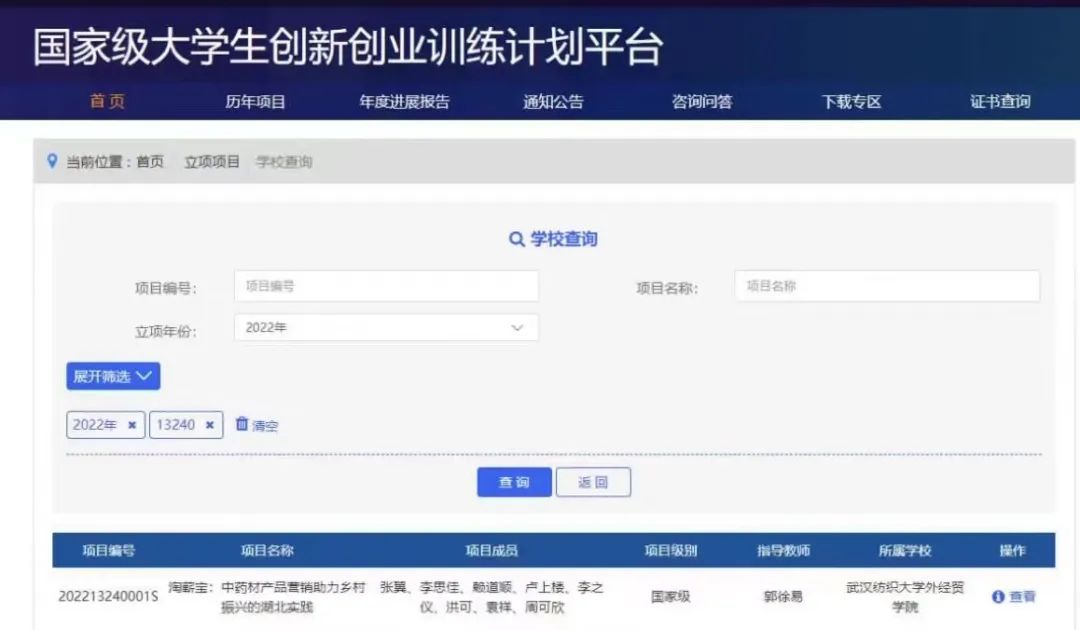Click the 返回 button
1080x630 pixels.
593,482
